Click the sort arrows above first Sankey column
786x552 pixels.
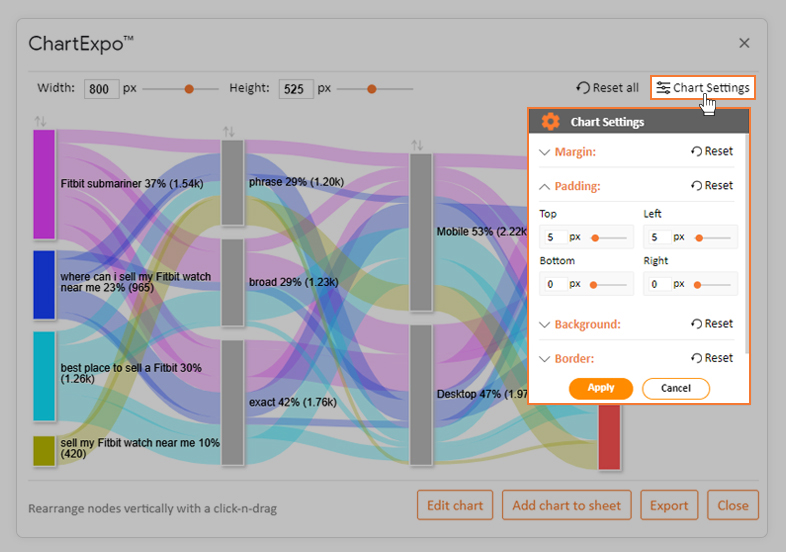coord(40,121)
